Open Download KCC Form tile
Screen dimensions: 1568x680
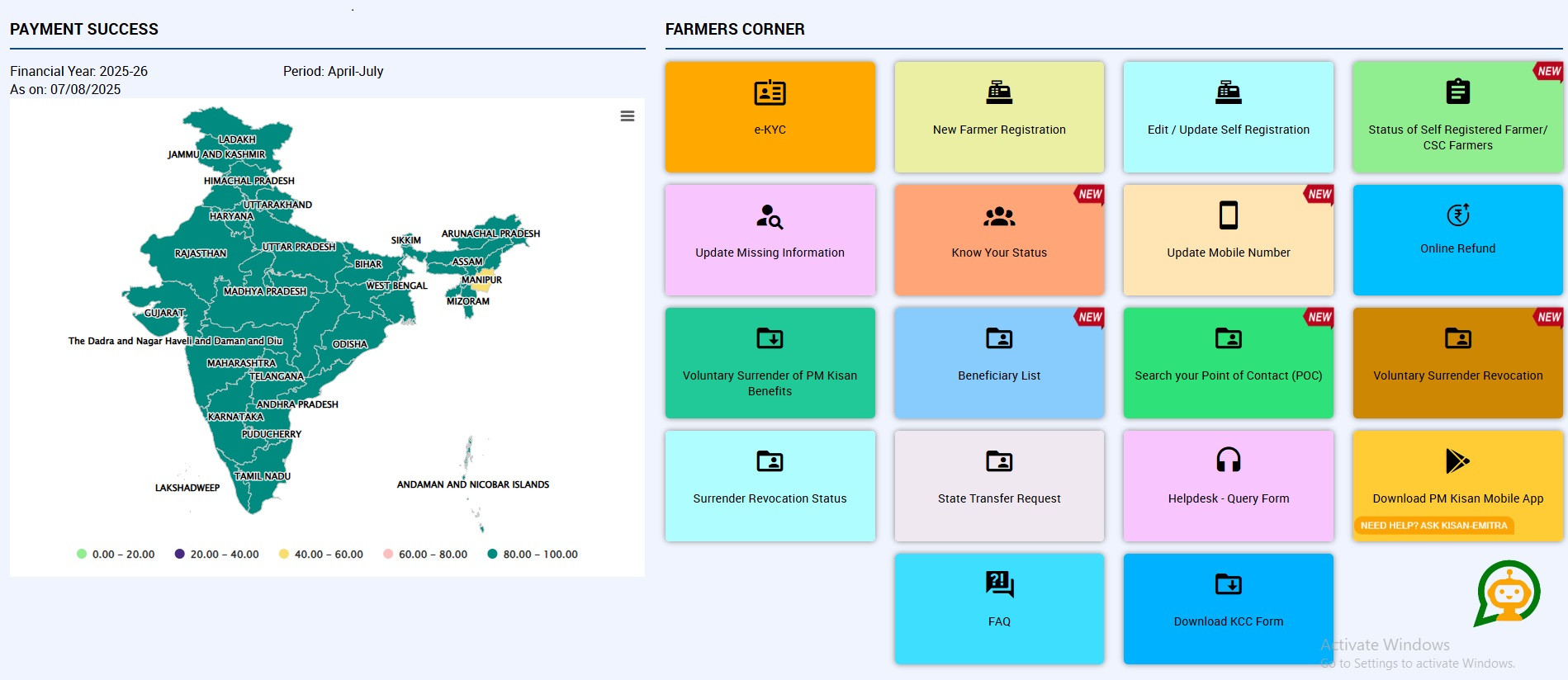1229,608
